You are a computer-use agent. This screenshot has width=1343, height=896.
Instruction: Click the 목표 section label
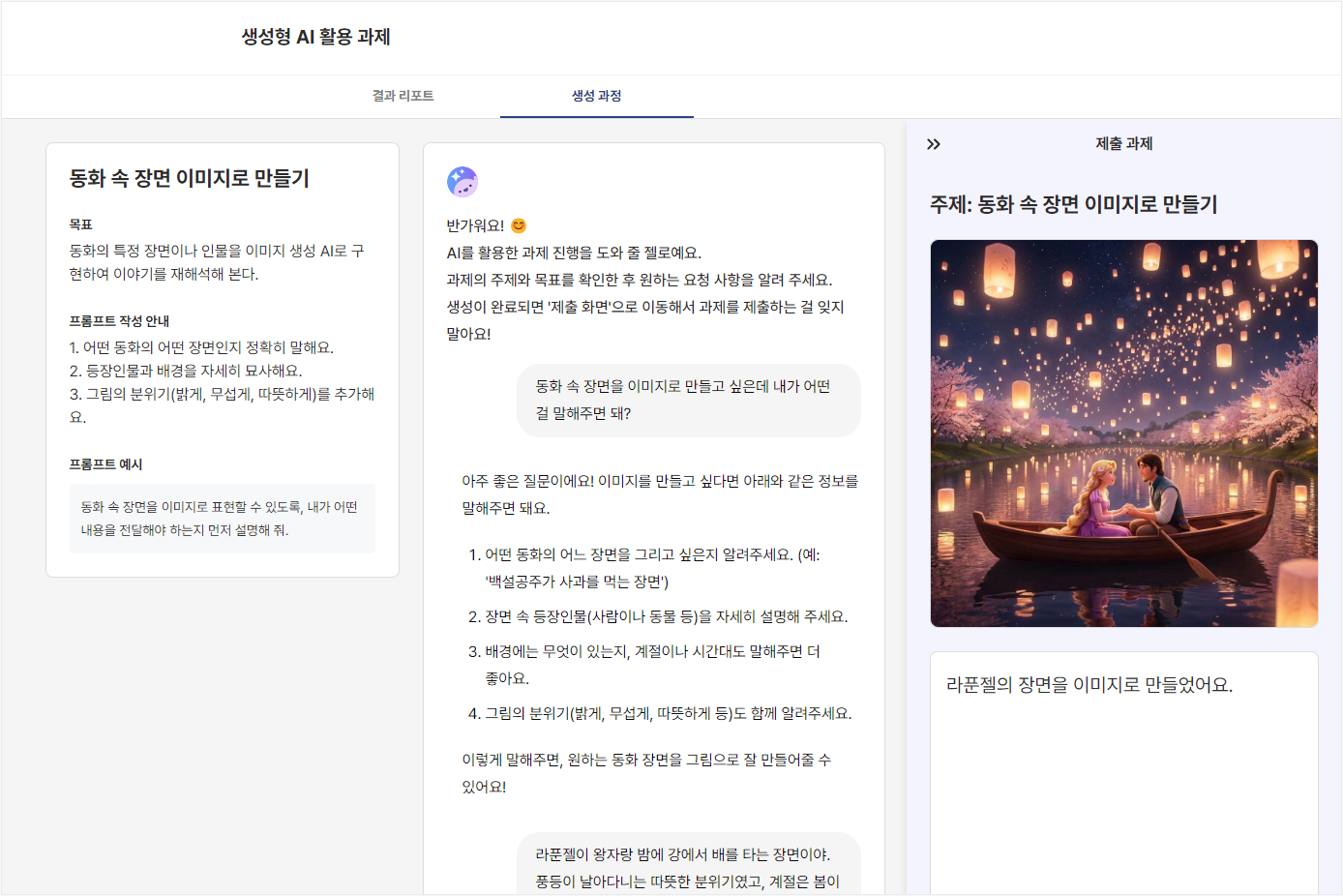pos(81,224)
